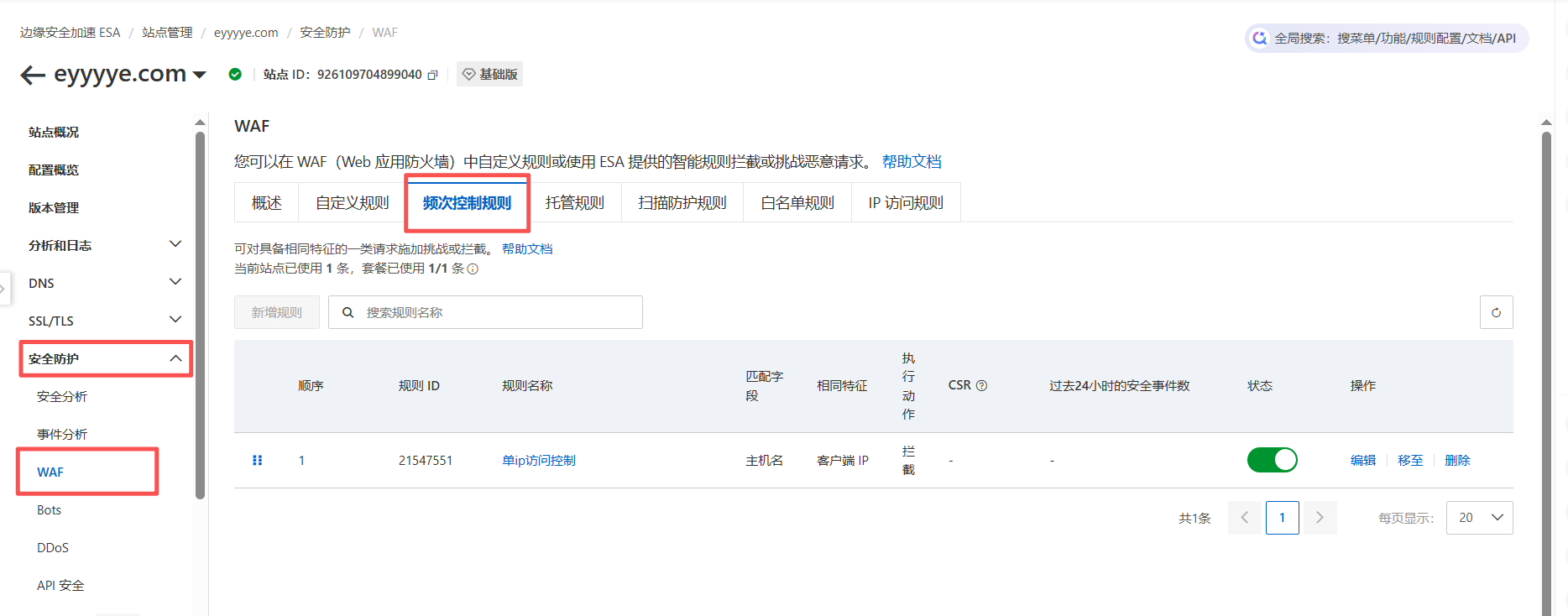Copy the site ID using copy icon

[x=433, y=75]
